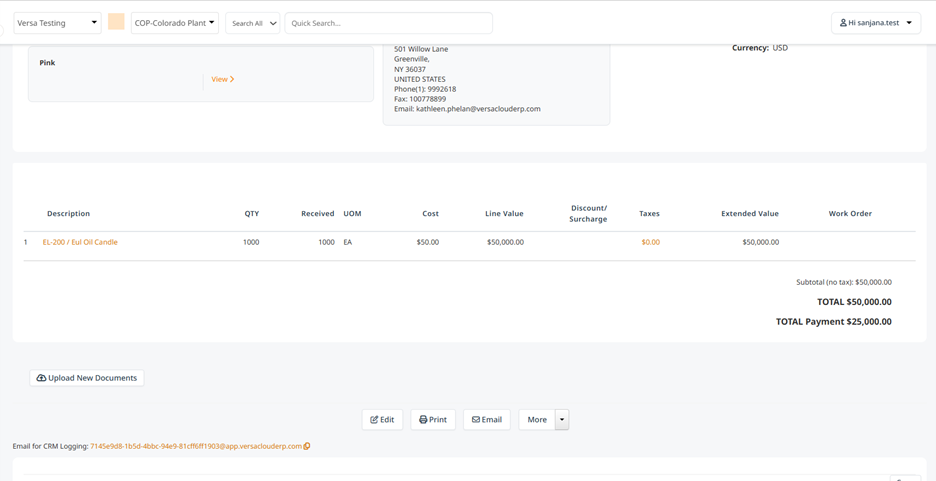This screenshot has width=936, height=481.
Task: Focus the Quick Search input field
Action: coord(389,23)
